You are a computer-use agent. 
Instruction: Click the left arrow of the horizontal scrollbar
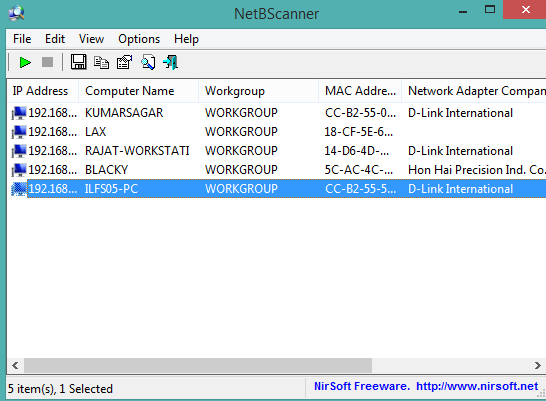[x=15, y=365]
